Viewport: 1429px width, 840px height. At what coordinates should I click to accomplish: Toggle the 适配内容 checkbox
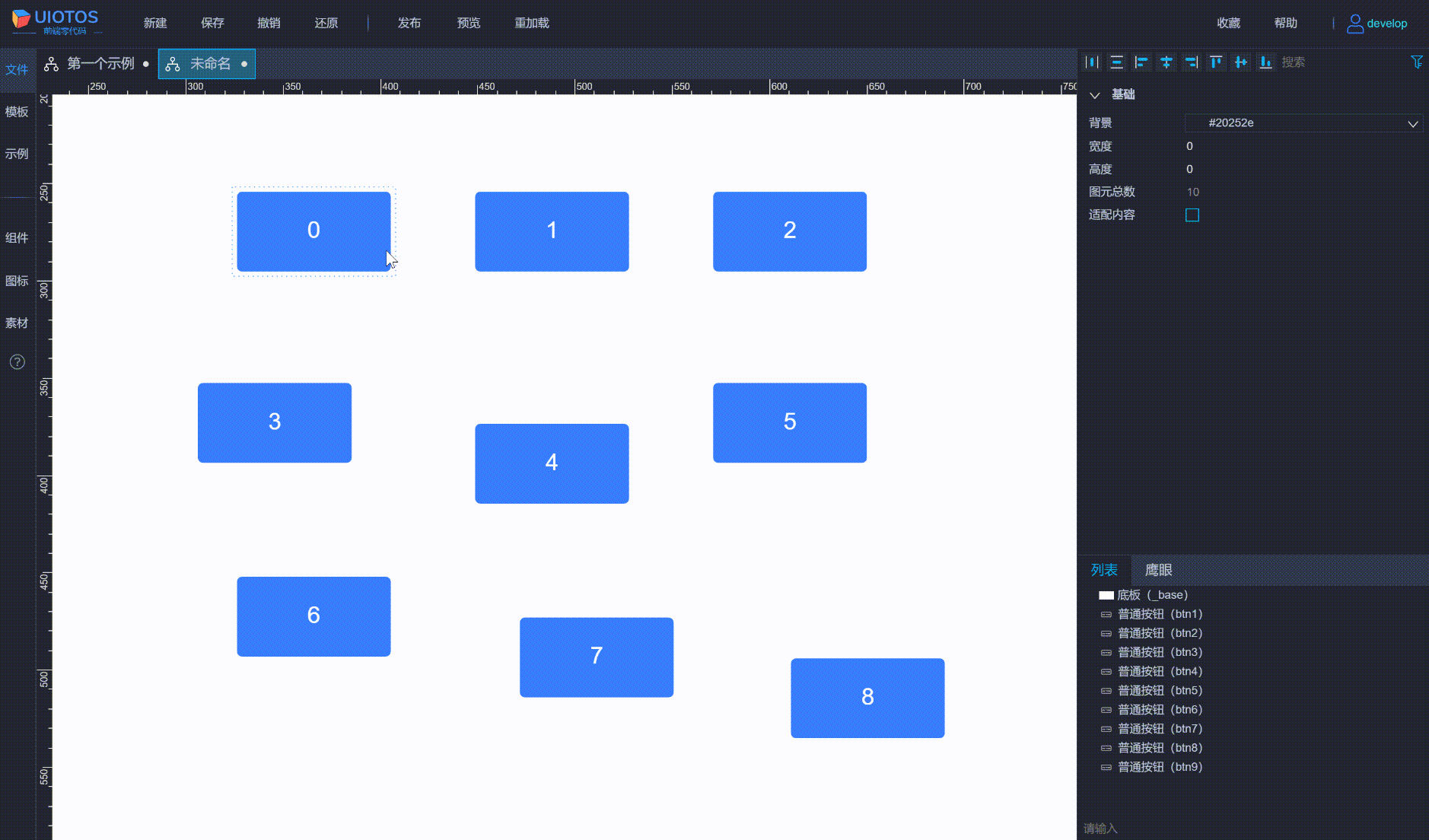tap(1192, 215)
